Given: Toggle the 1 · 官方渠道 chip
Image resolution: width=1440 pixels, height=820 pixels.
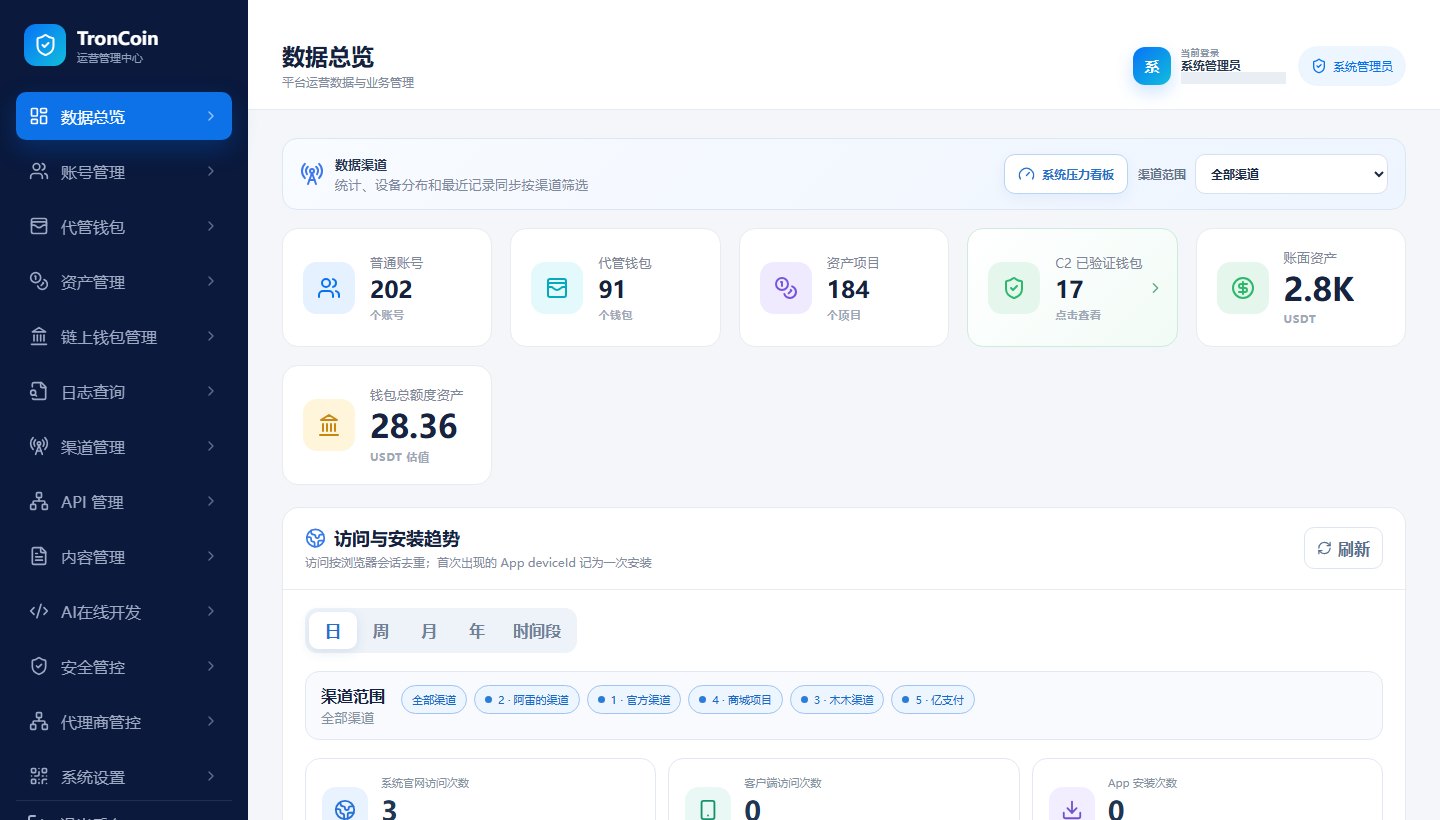Looking at the screenshot, I should tap(634, 700).
